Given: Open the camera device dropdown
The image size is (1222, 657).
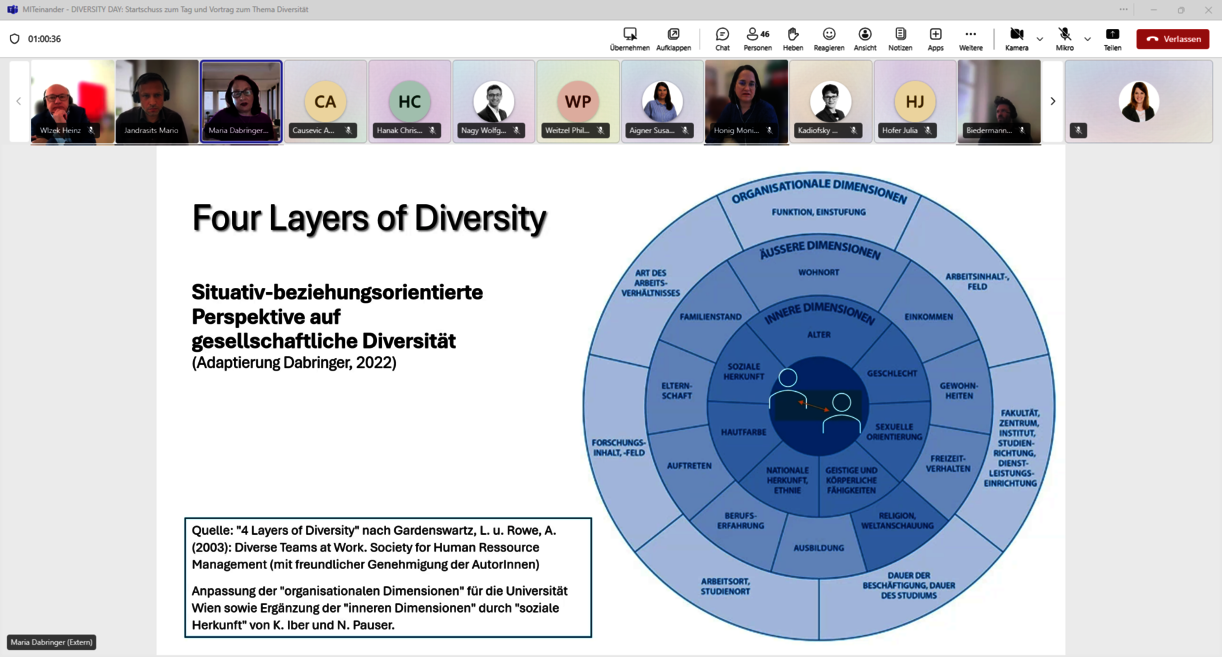Looking at the screenshot, I should click(x=1040, y=40).
